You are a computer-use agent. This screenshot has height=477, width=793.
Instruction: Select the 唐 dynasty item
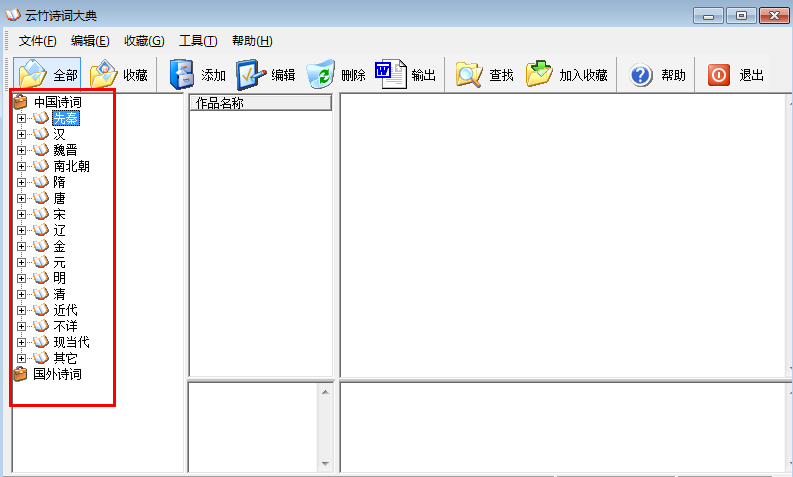(59, 198)
